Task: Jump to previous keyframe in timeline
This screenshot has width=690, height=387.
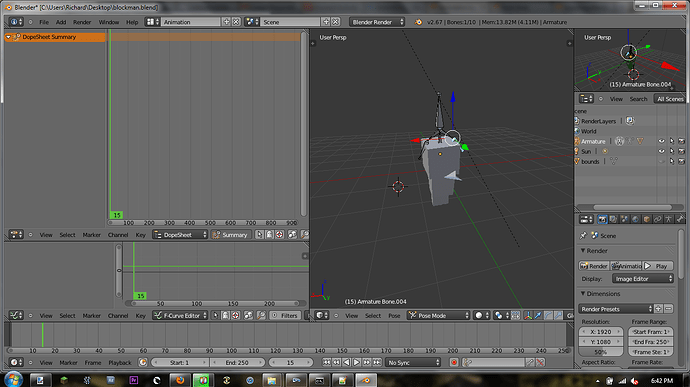Action: click(336, 362)
